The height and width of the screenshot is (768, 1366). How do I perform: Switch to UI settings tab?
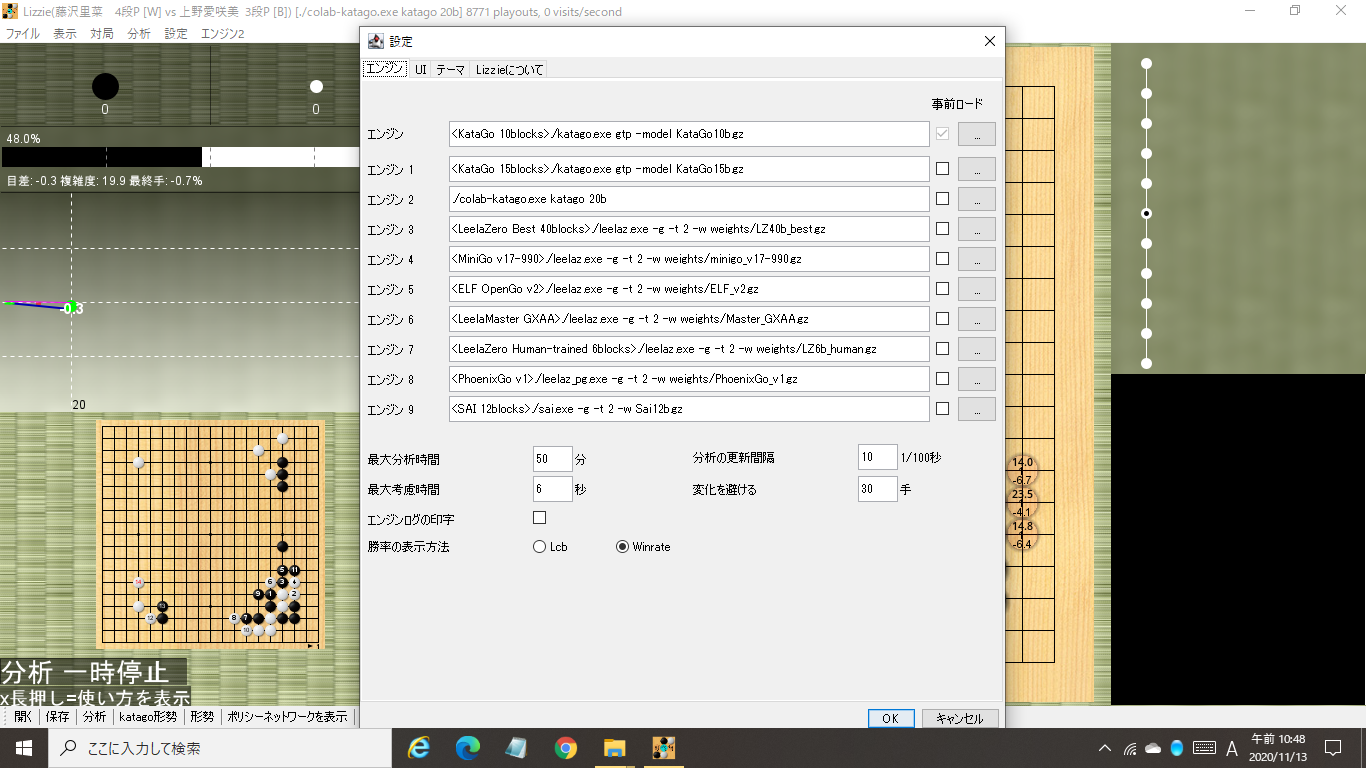click(421, 69)
